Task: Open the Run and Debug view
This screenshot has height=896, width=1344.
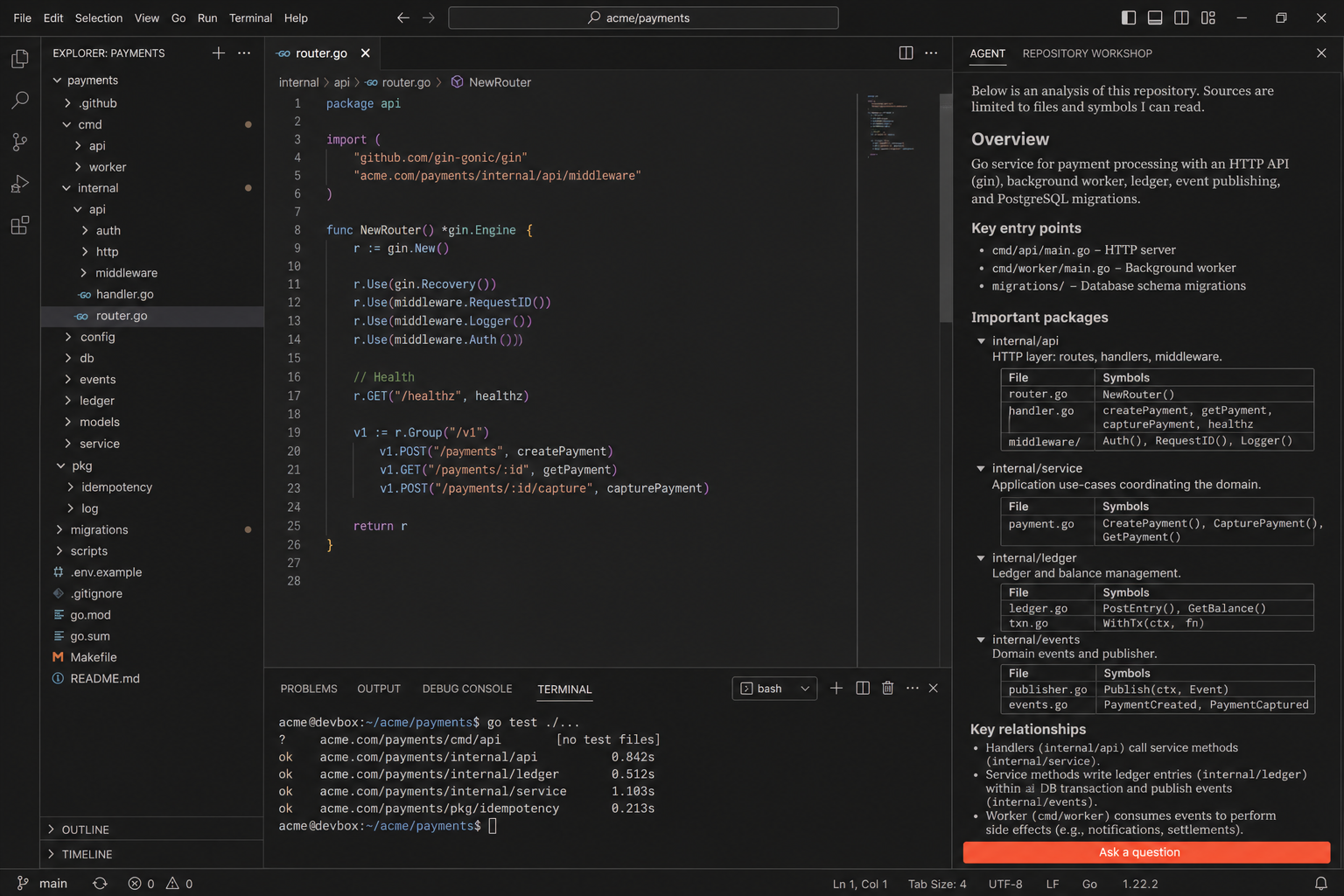Action: [19, 184]
